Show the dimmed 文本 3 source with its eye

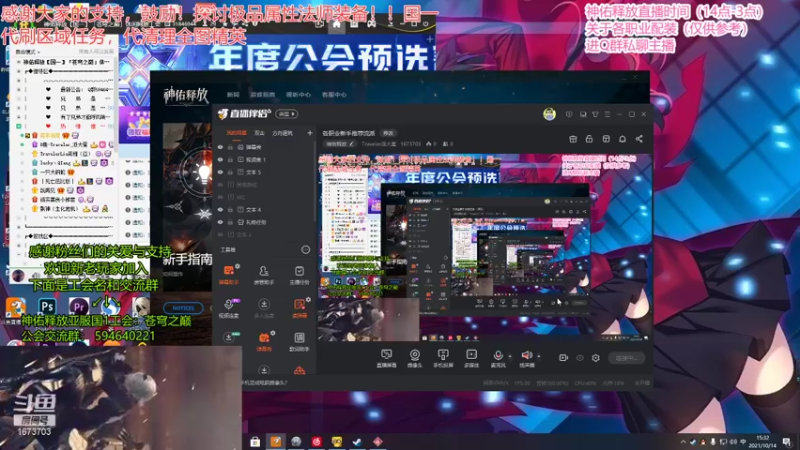(220, 235)
